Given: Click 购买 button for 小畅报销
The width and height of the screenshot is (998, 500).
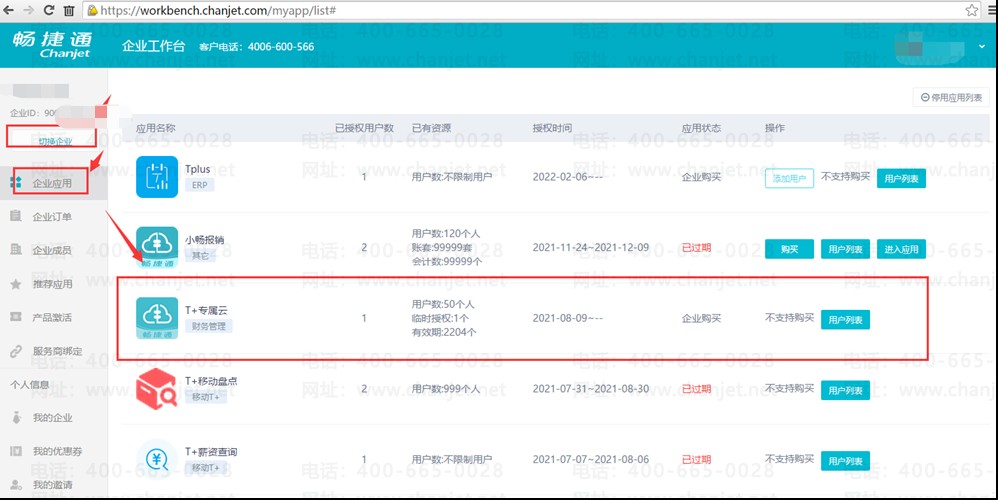Looking at the screenshot, I should [x=789, y=249].
